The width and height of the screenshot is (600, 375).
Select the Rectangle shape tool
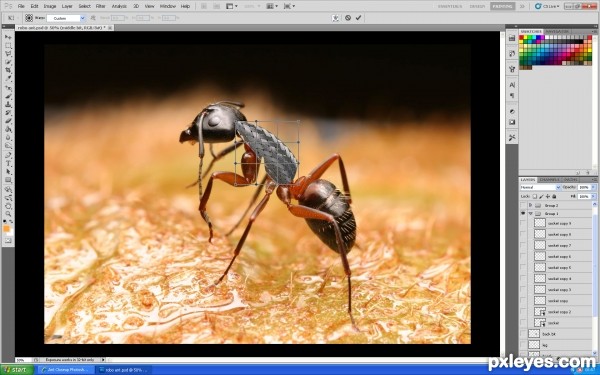click(8, 180)
